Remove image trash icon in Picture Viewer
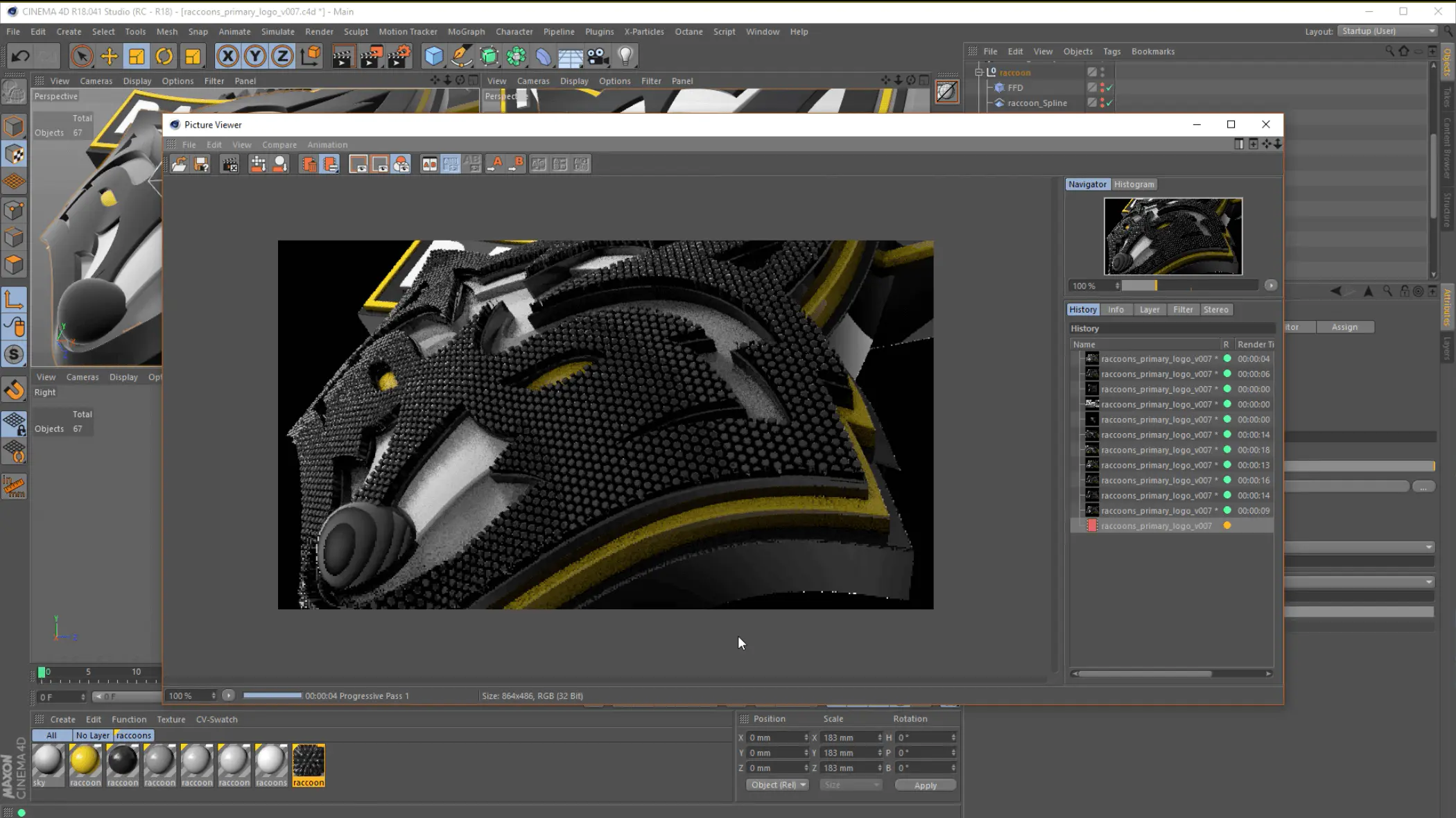This screenshot has width=1456, height=818. [309, 164]
